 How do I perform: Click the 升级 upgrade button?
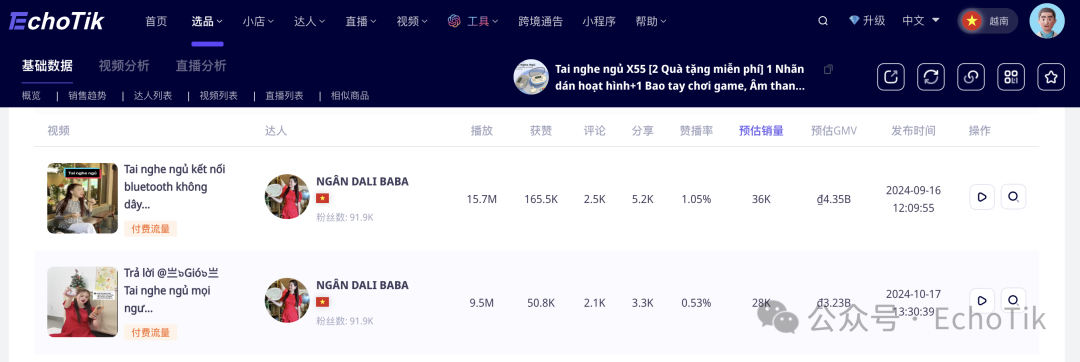867,21
